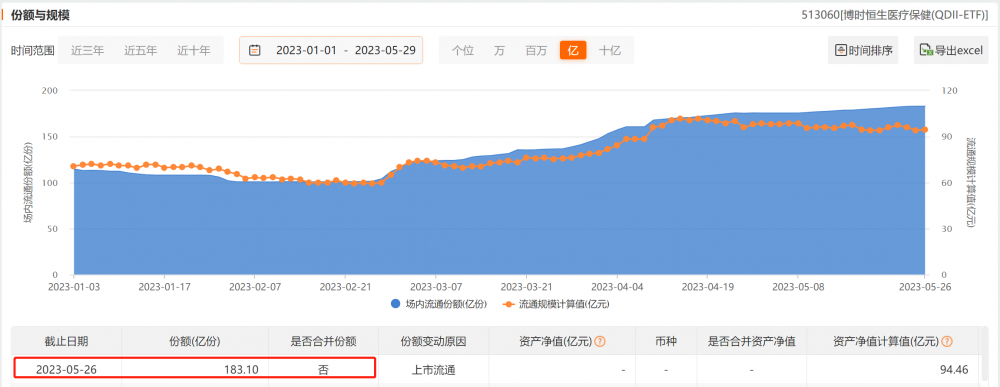
Task: Click the 导出excel spreadsheet icon
Action: click(x=927, y=50)
